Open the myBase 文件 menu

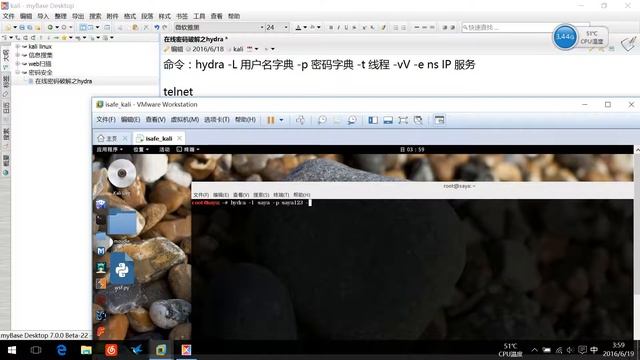point(9,16)
